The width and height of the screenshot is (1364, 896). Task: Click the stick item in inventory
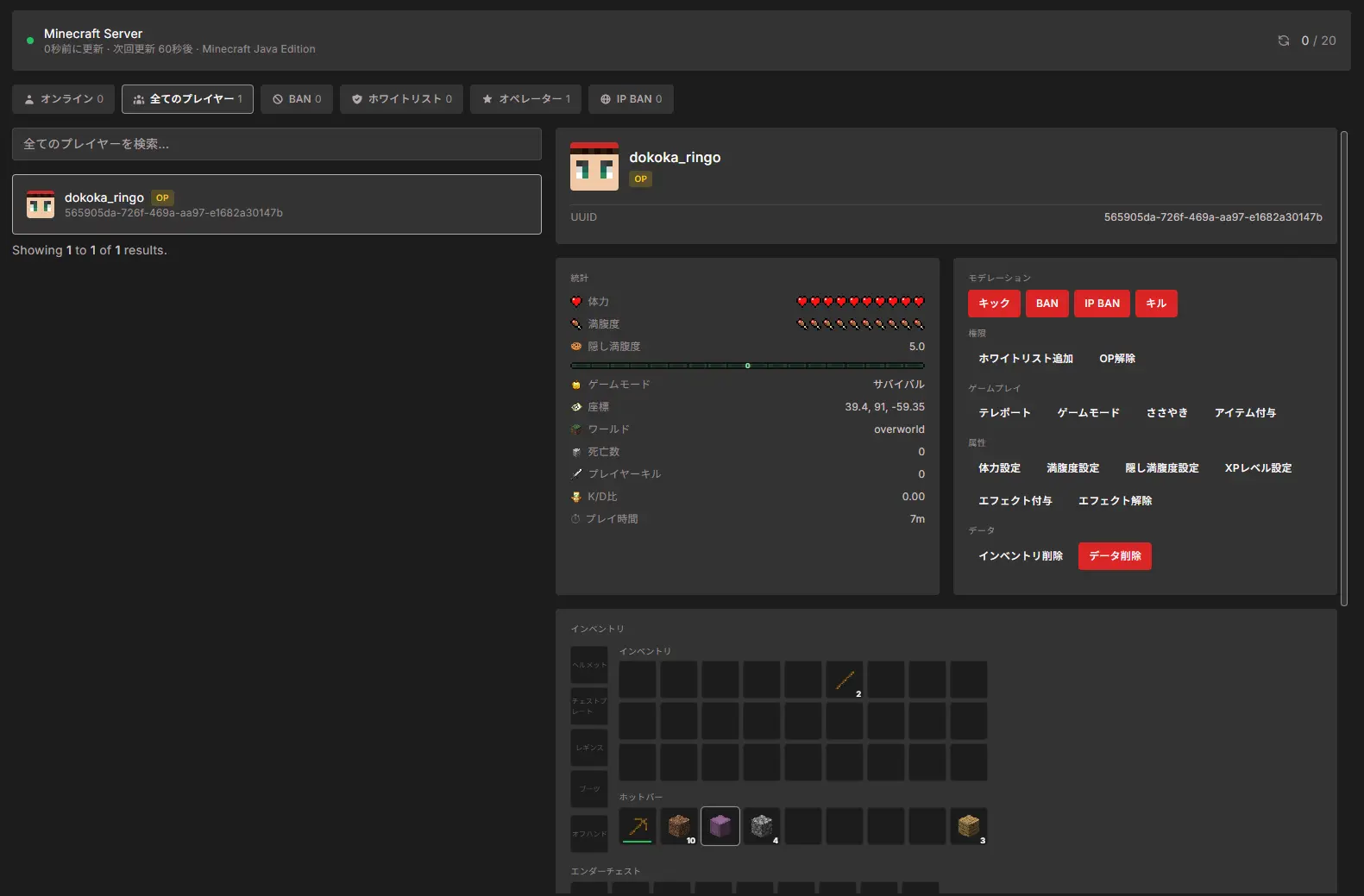(845, 680)
